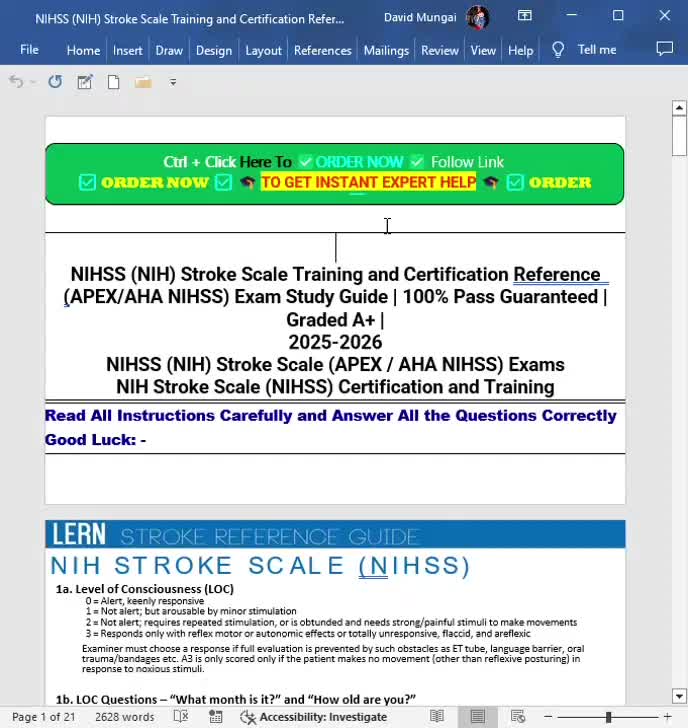Open the File menu
688x728 pixels.
tap(29, 50)
